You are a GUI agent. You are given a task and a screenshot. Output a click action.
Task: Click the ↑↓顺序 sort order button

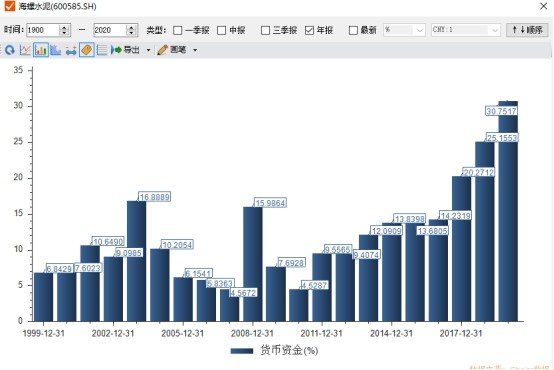pyautogui.click(x=527, y=30)
